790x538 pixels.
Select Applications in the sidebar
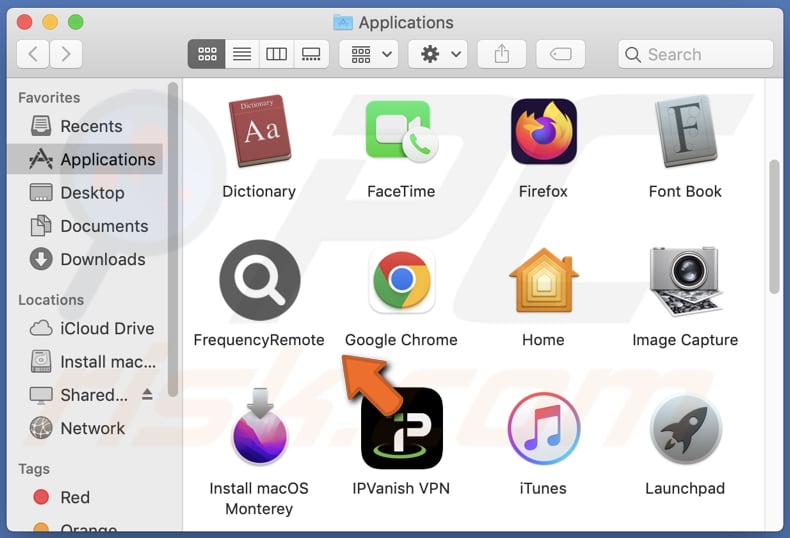[85, 159]
